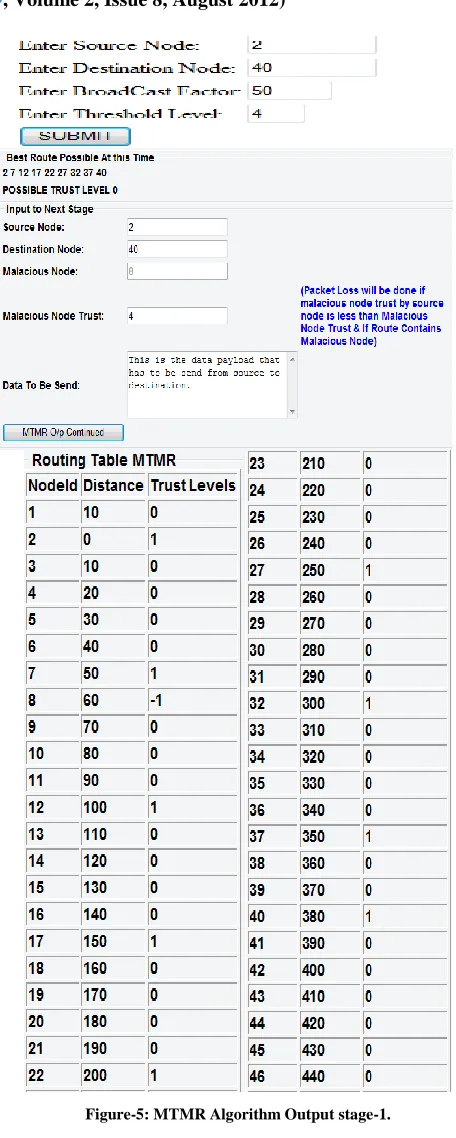Click the 'Malacious Node Trust:' label
This screenshot has width=456, height=1138.
(53, 316)
